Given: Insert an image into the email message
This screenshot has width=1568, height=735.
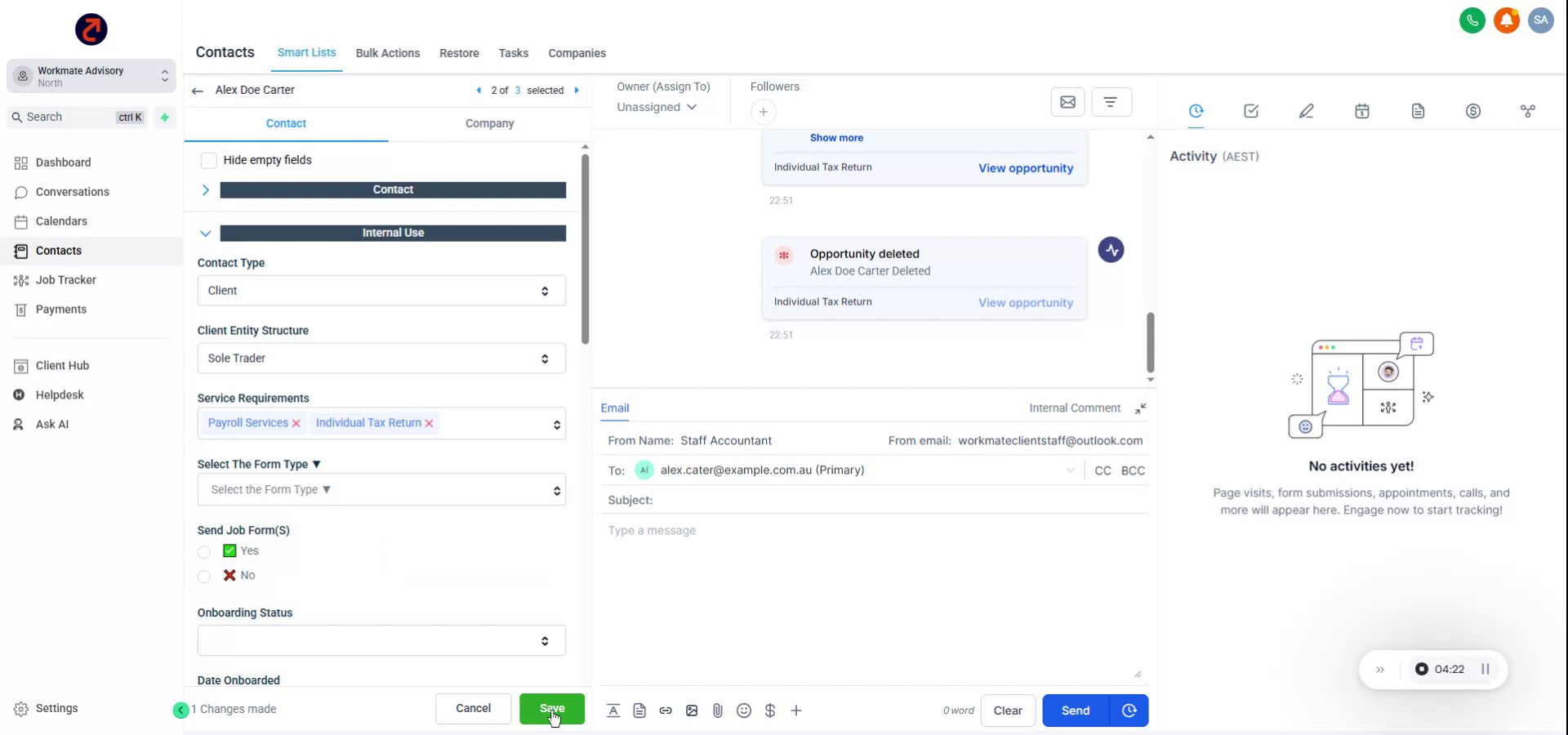Looking at the screenshot, I should tap(692, 710).
